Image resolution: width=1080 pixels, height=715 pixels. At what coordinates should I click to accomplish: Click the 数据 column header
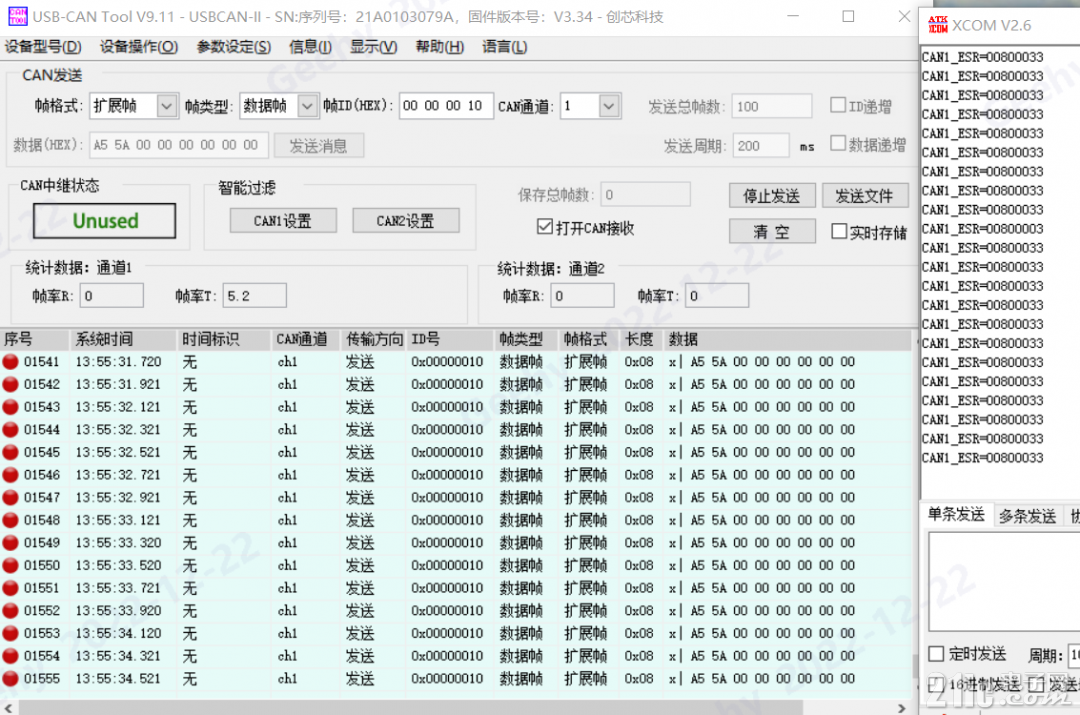(x=789, y=340)
